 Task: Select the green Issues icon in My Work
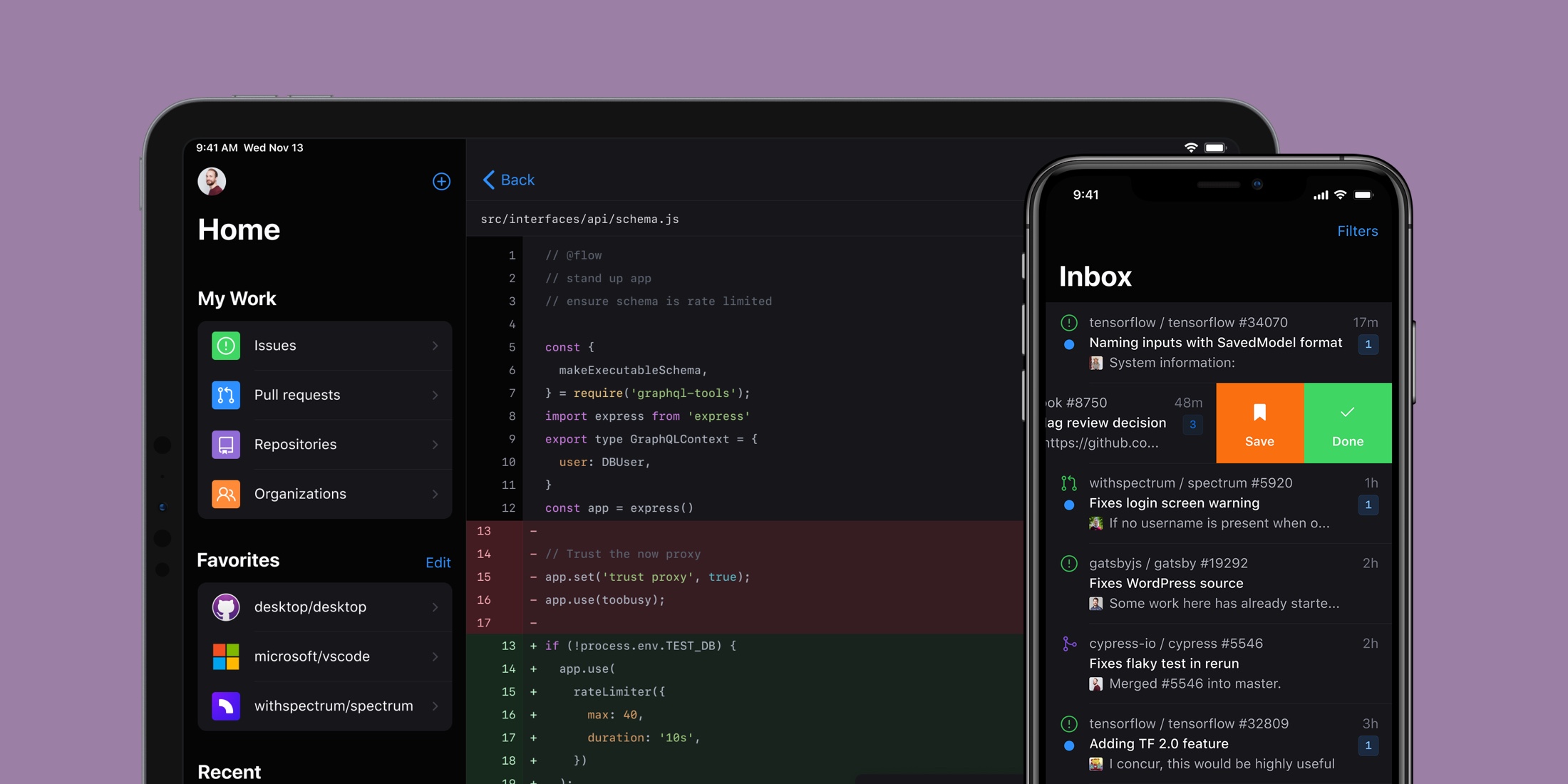(225, 346)
